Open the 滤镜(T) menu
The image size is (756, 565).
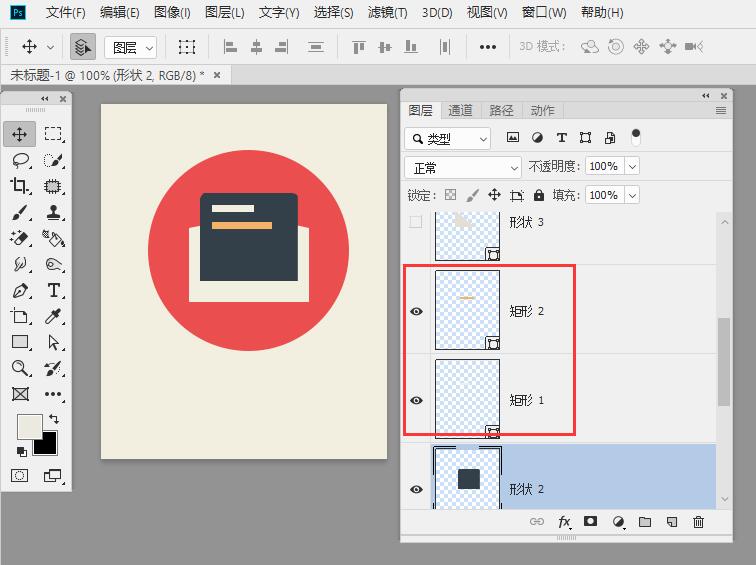click(387, 13)
